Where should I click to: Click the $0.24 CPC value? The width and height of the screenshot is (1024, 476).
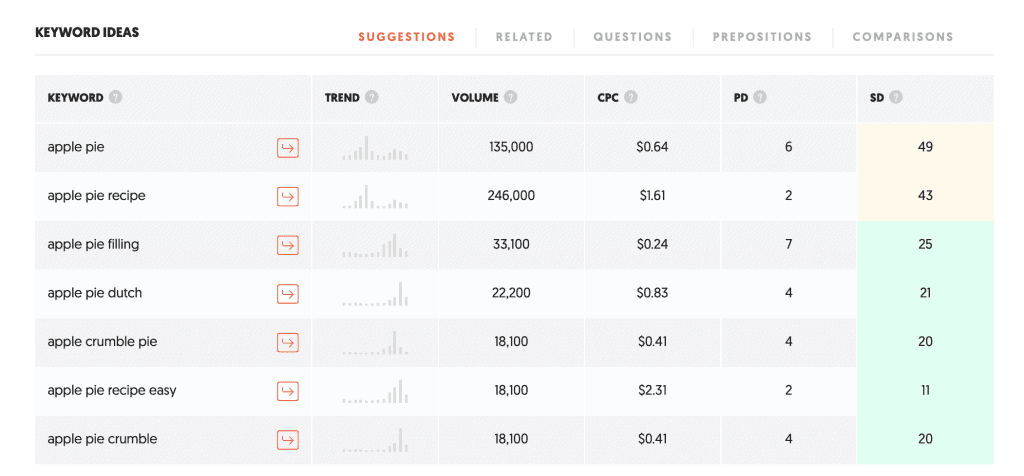point(652,245)
